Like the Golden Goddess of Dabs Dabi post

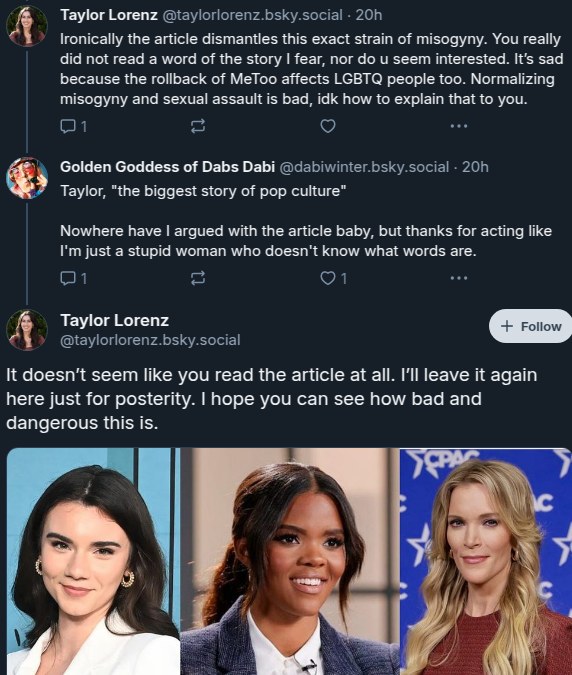click(334, 278)
